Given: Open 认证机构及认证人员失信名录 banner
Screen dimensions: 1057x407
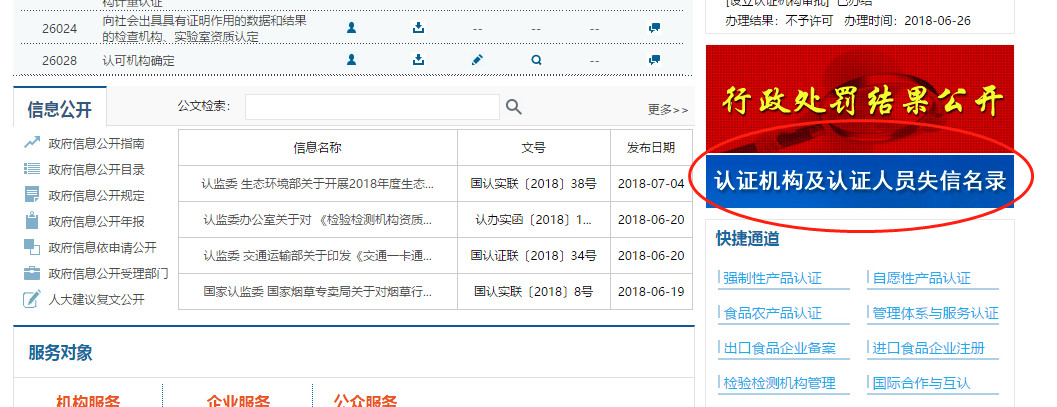Looking at the screenshot, I should 859,181.
